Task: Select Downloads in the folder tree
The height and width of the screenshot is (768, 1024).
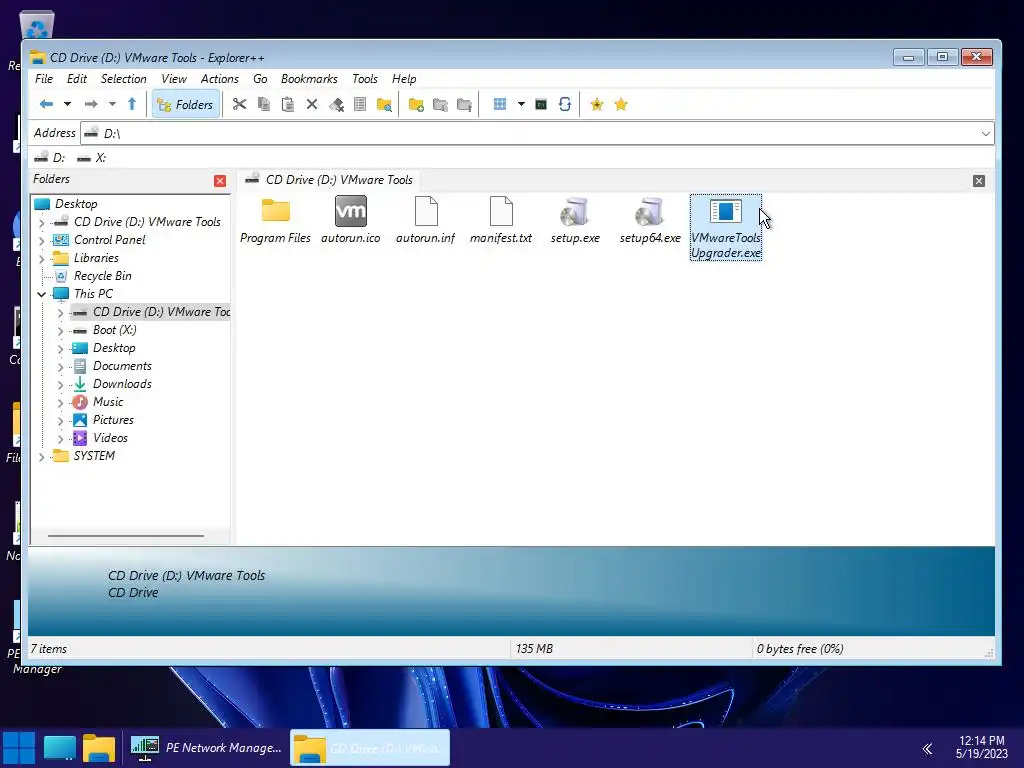Action: point(122,384)
